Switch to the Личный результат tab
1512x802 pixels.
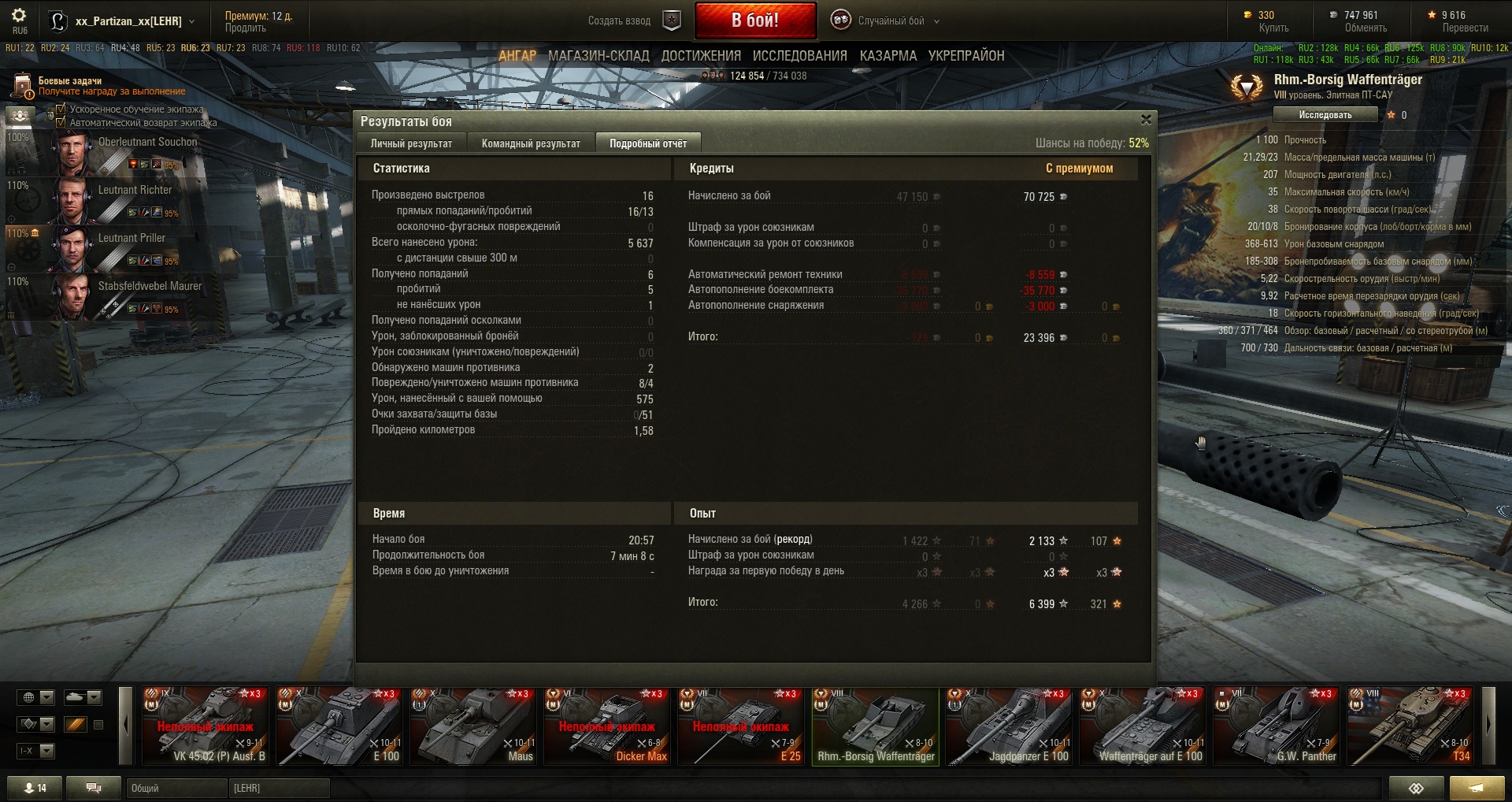coord(411,143)
